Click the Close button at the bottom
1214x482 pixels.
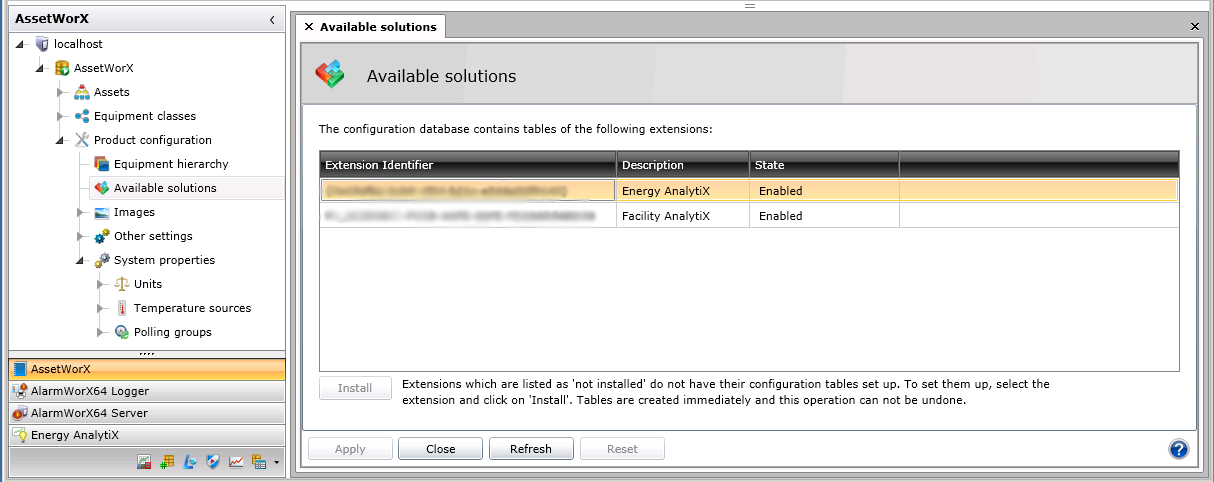(x=440, y=449)
